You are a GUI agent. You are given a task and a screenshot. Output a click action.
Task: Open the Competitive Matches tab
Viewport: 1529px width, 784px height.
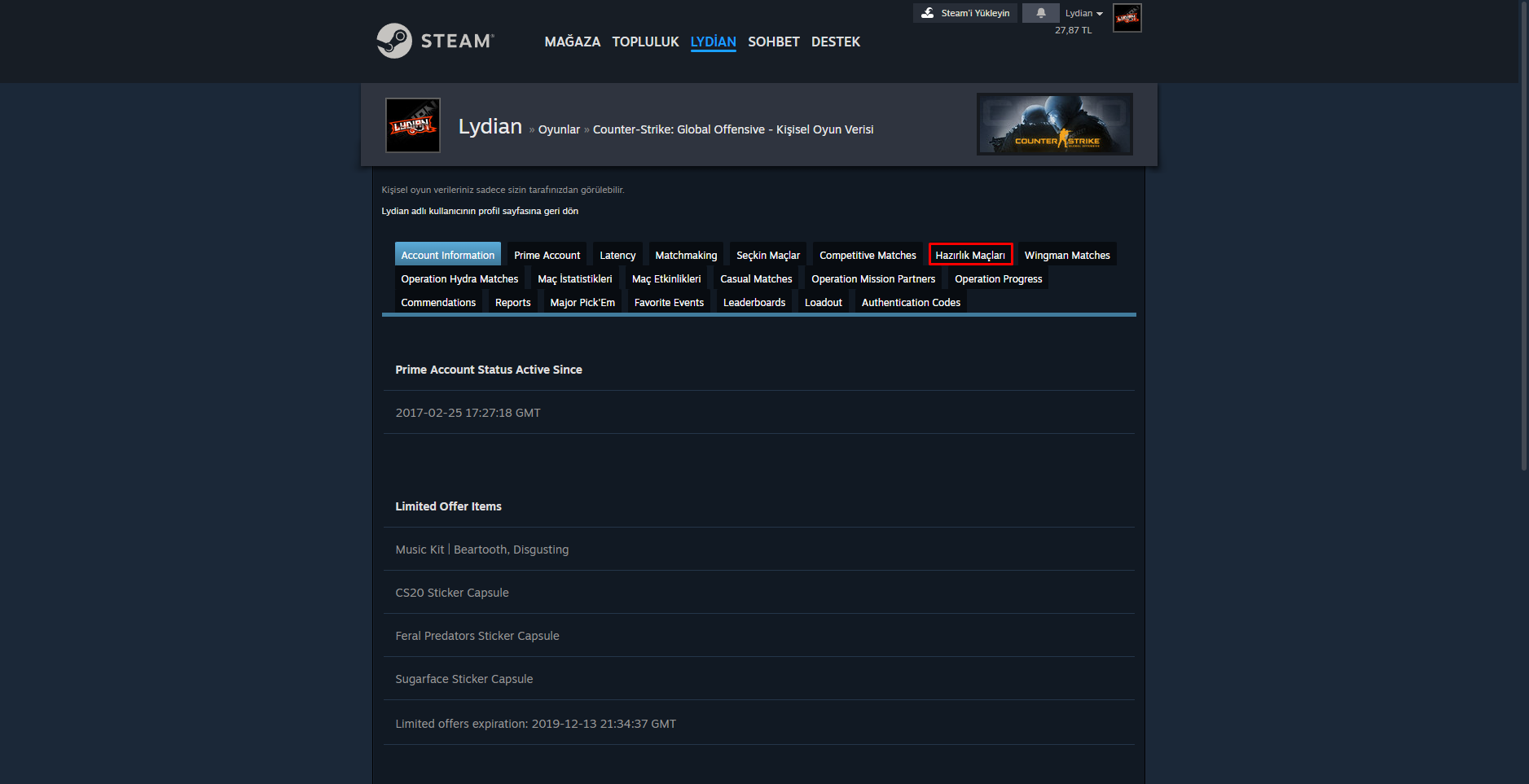click(x=868, y=254)
